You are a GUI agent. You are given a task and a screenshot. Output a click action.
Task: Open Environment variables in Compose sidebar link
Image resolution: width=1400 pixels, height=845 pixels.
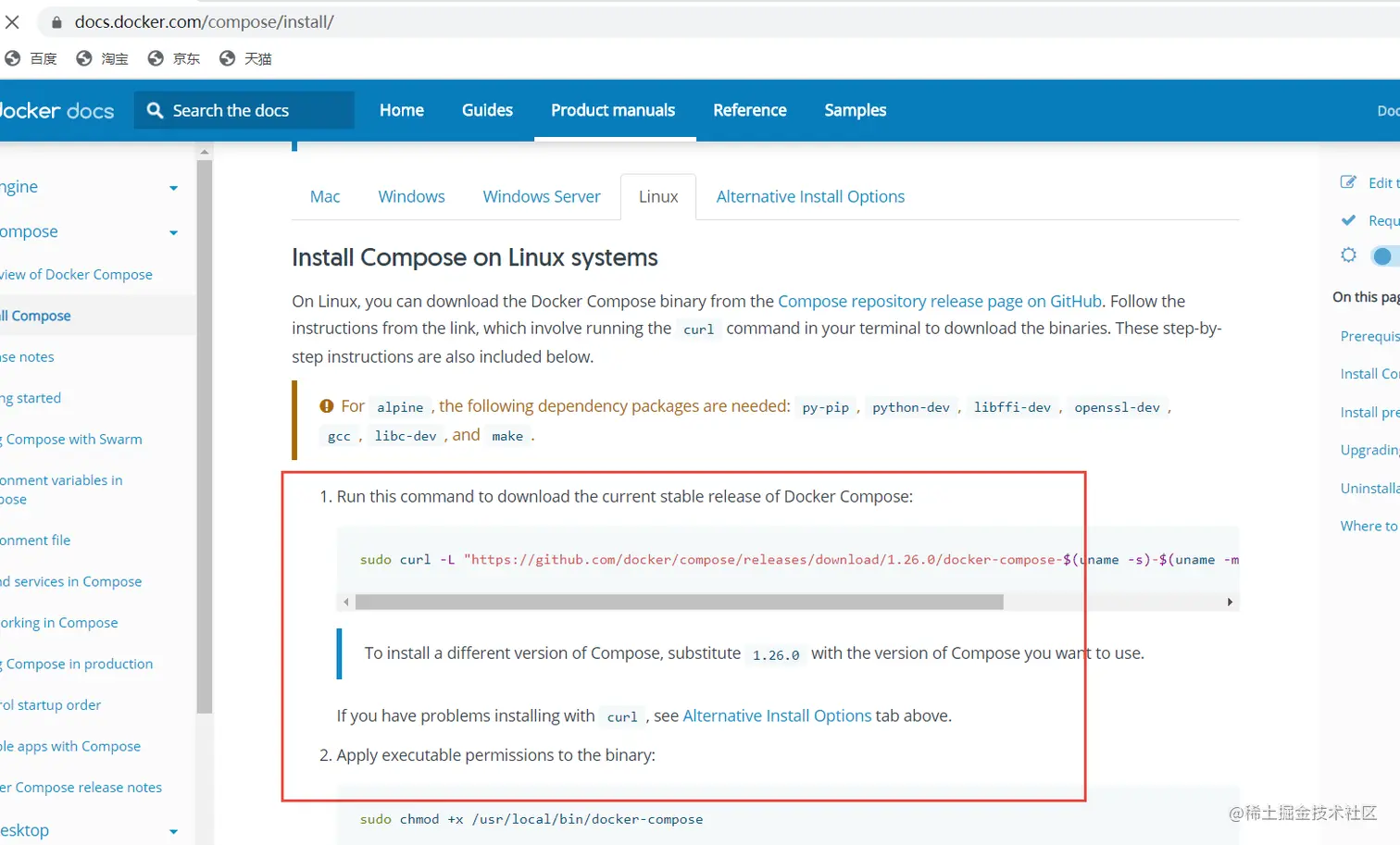pyautogui.click(x=61, y=490)
